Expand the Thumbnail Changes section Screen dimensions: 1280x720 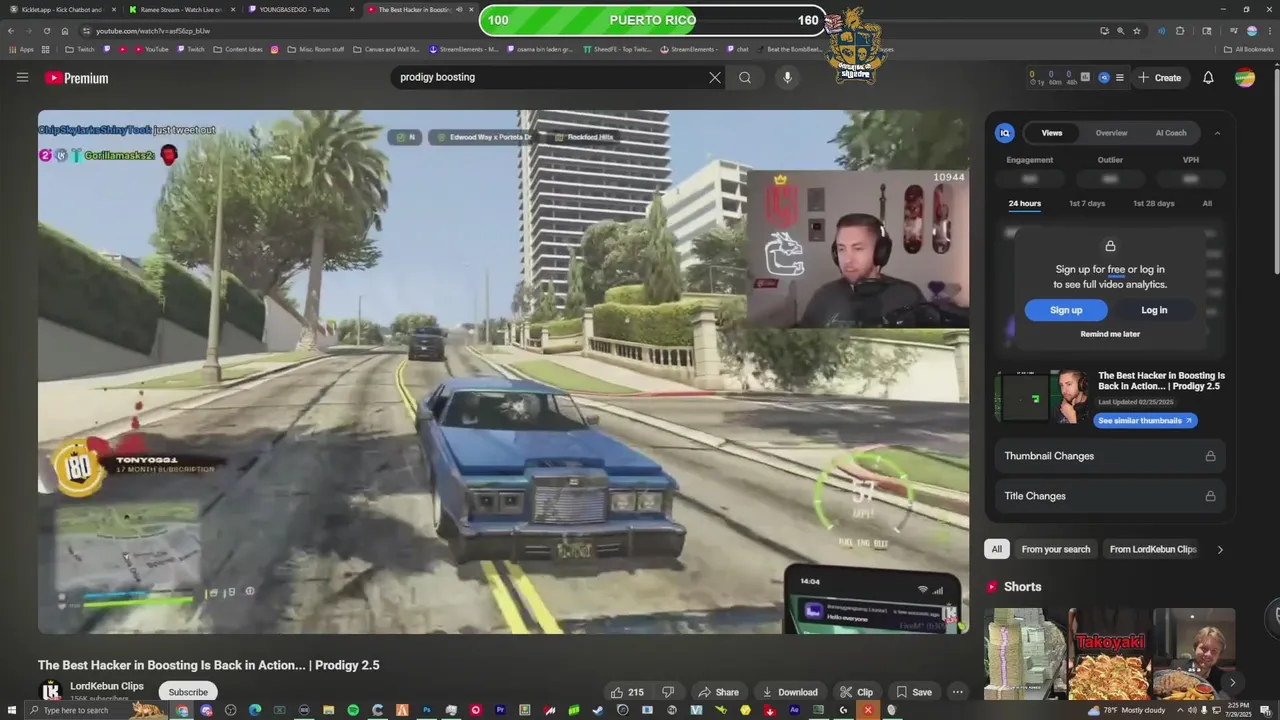pyautogui.click(x=1110, y=456)
